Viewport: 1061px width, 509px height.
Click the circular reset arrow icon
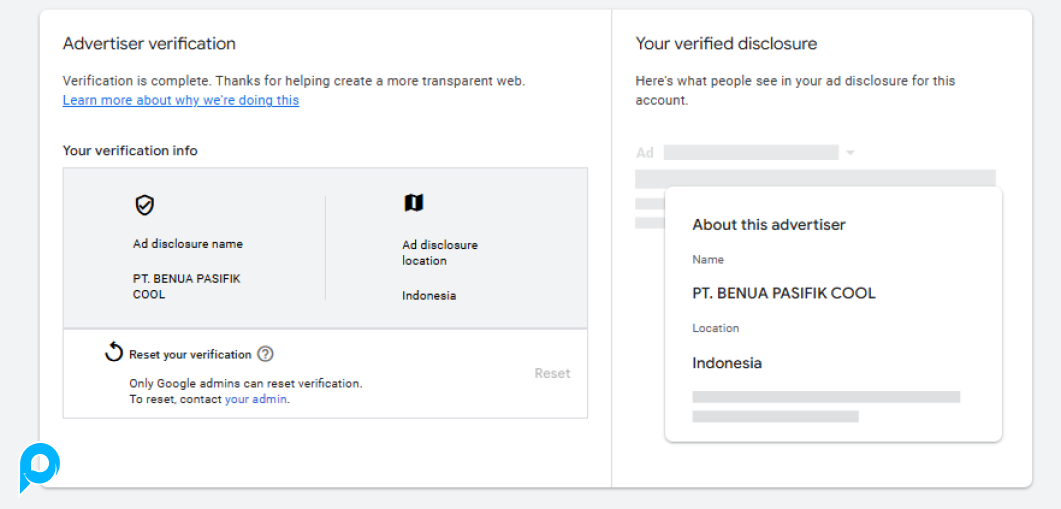click(x=114, y=352)
